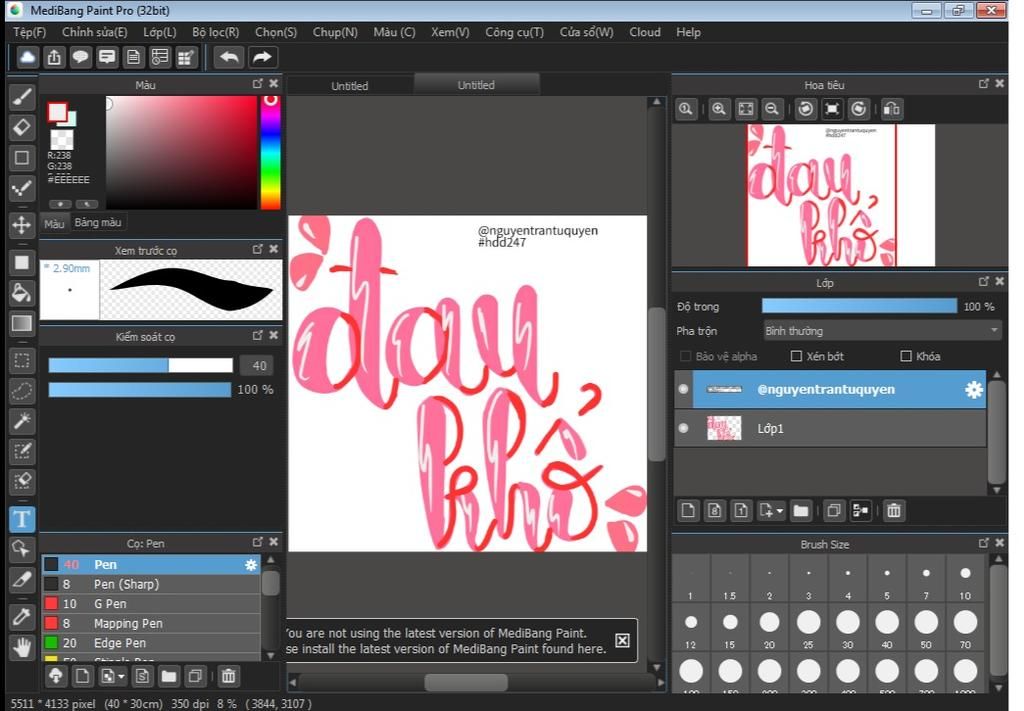Image resolution: width=1024 pixels, height=711 pixels.
Task: Rotate the navigator view left
Action: click(806, 109)
